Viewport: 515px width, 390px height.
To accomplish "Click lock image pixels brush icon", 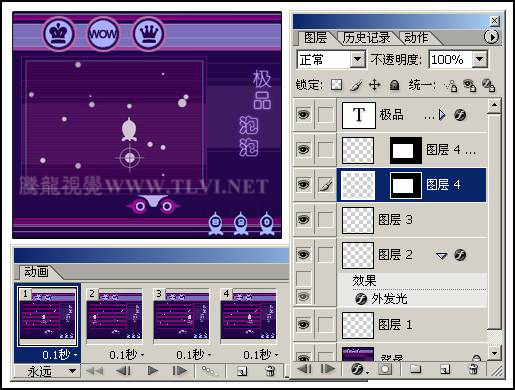I will (x=356, y=85).
